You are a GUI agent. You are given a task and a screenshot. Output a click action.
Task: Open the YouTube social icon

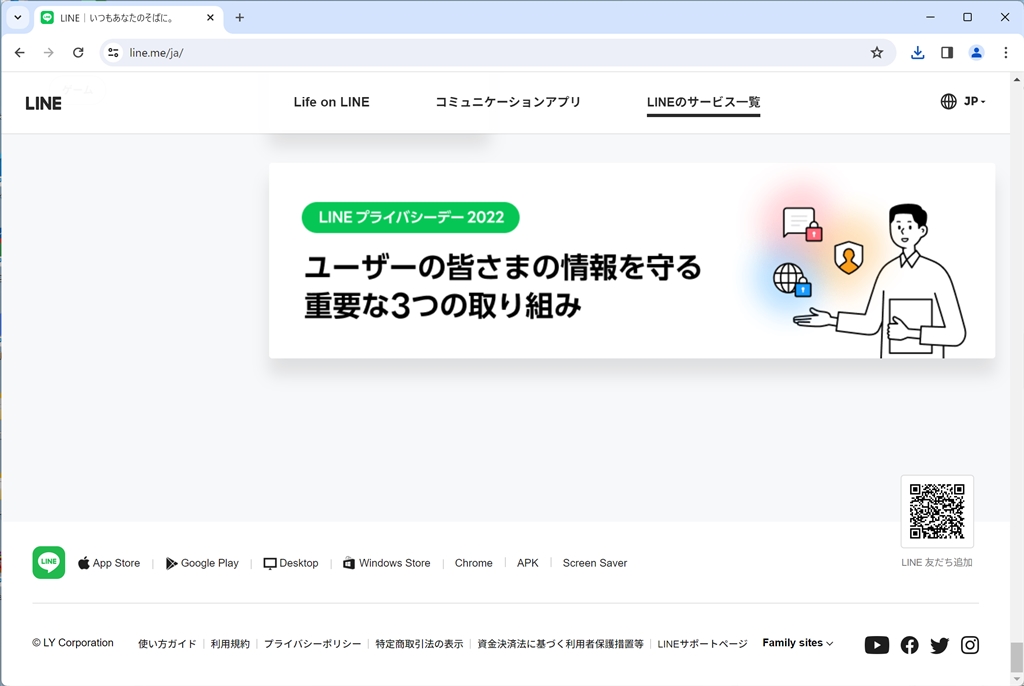[876, 645]
